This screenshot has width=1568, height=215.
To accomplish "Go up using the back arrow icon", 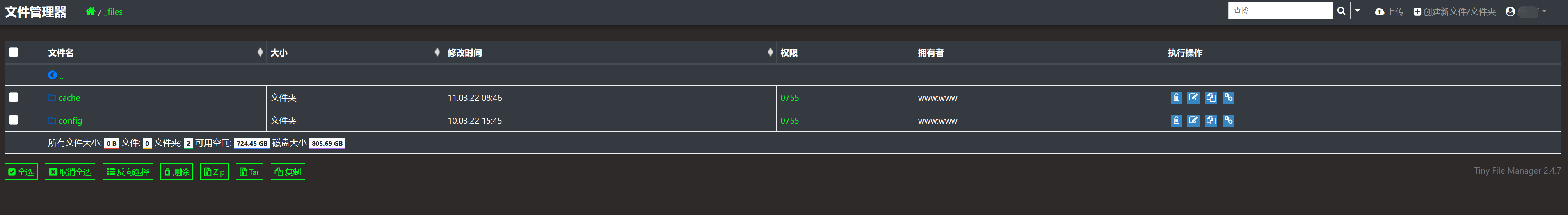I will coord(53,75).
